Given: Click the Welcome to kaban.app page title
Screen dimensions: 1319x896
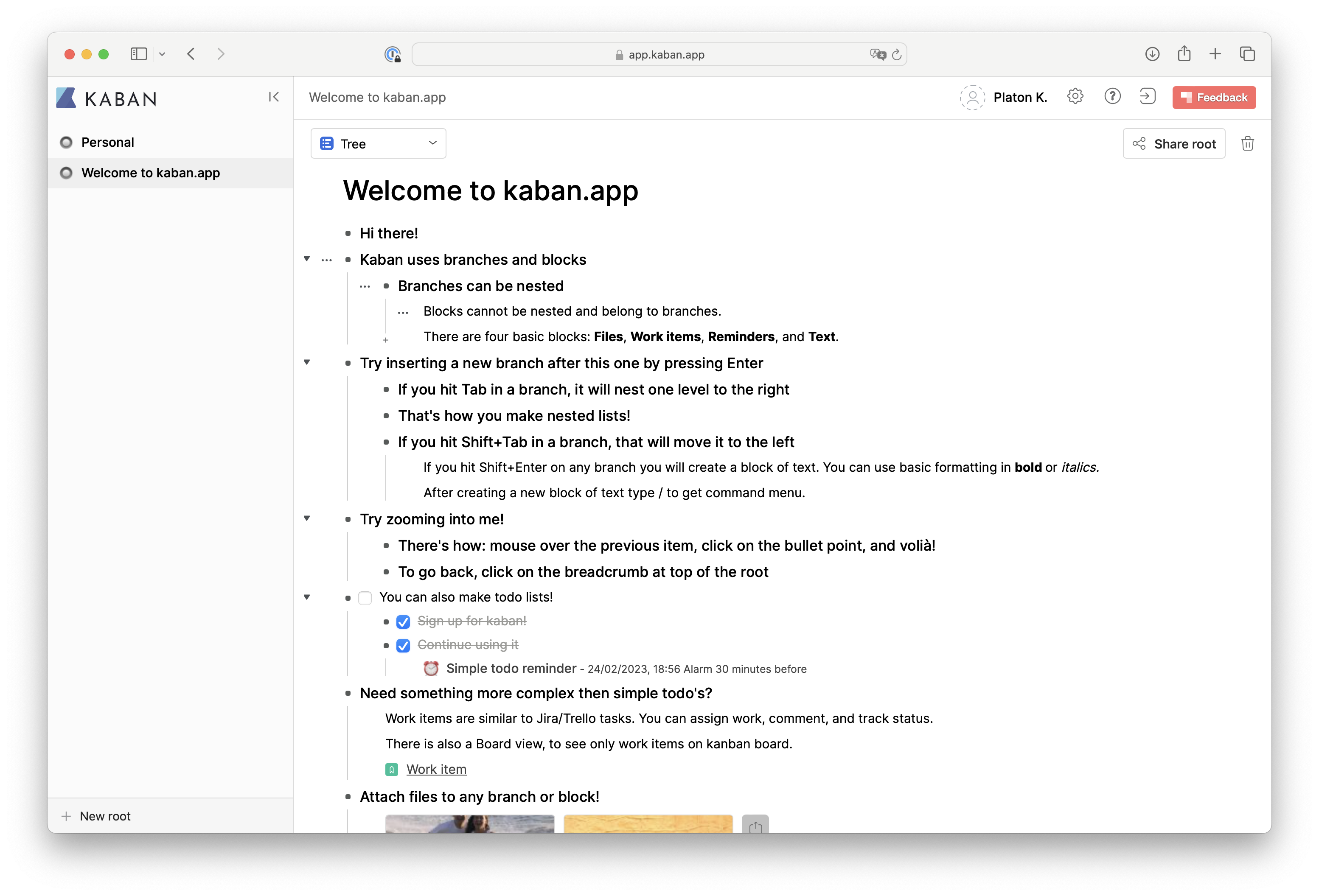Looking at the screenshot, I should 490,190.
